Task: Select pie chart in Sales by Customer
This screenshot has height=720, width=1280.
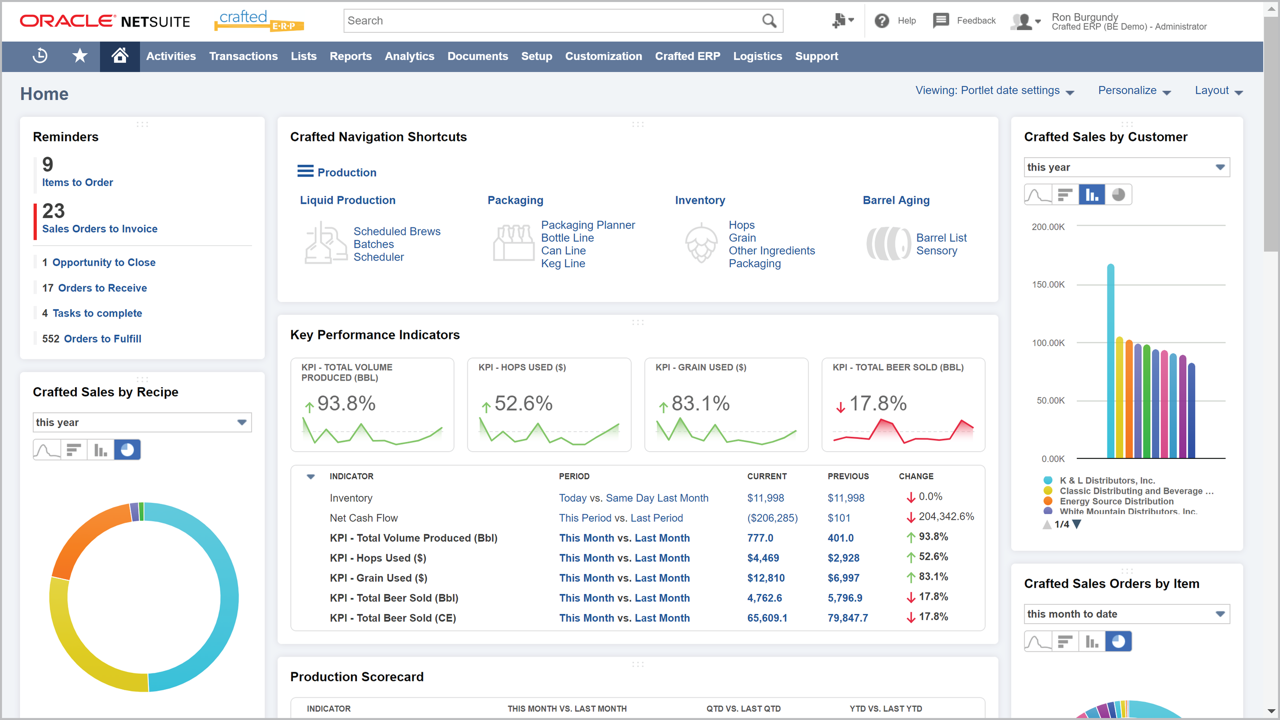Action: pyautogui.click(x=1118, y=195)
